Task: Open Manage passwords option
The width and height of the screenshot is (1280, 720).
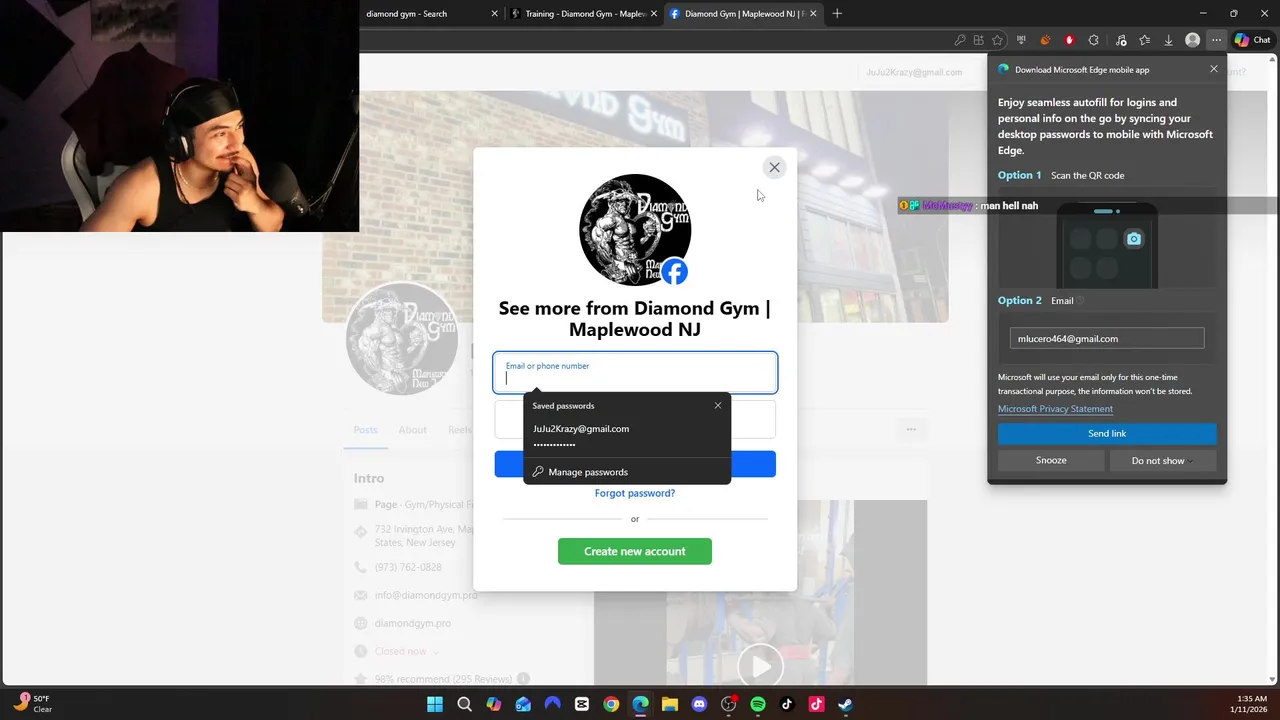Action: click(x=627, y=472)
